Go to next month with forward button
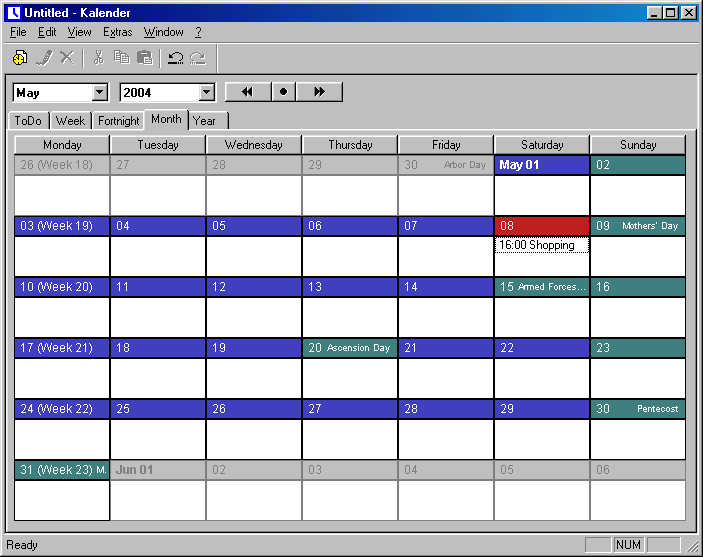 [319, 92]
